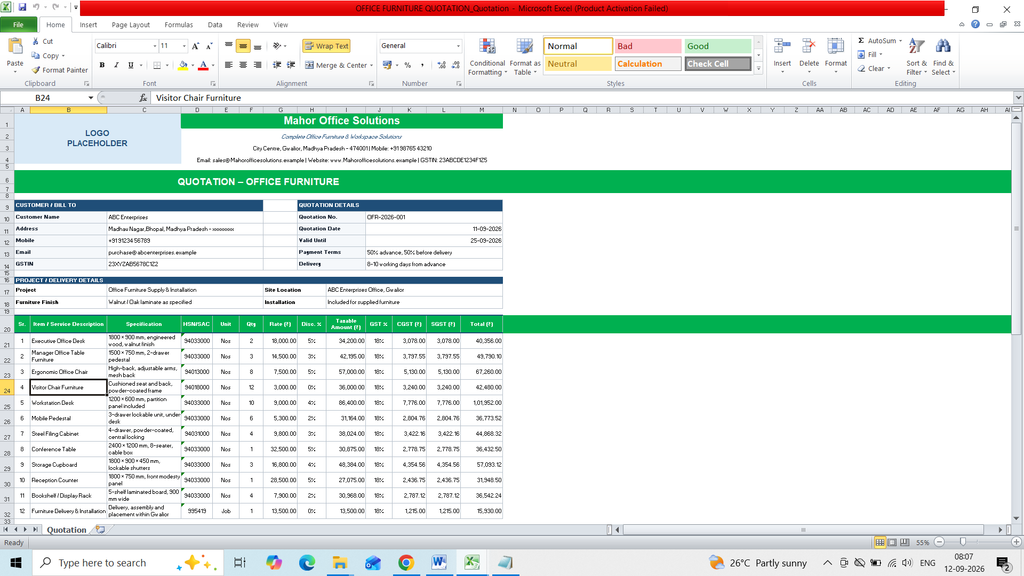The height and width of the screenshot is (576, 1024).
Task: Toggle Italic formatting
Action: click(116, 65)
